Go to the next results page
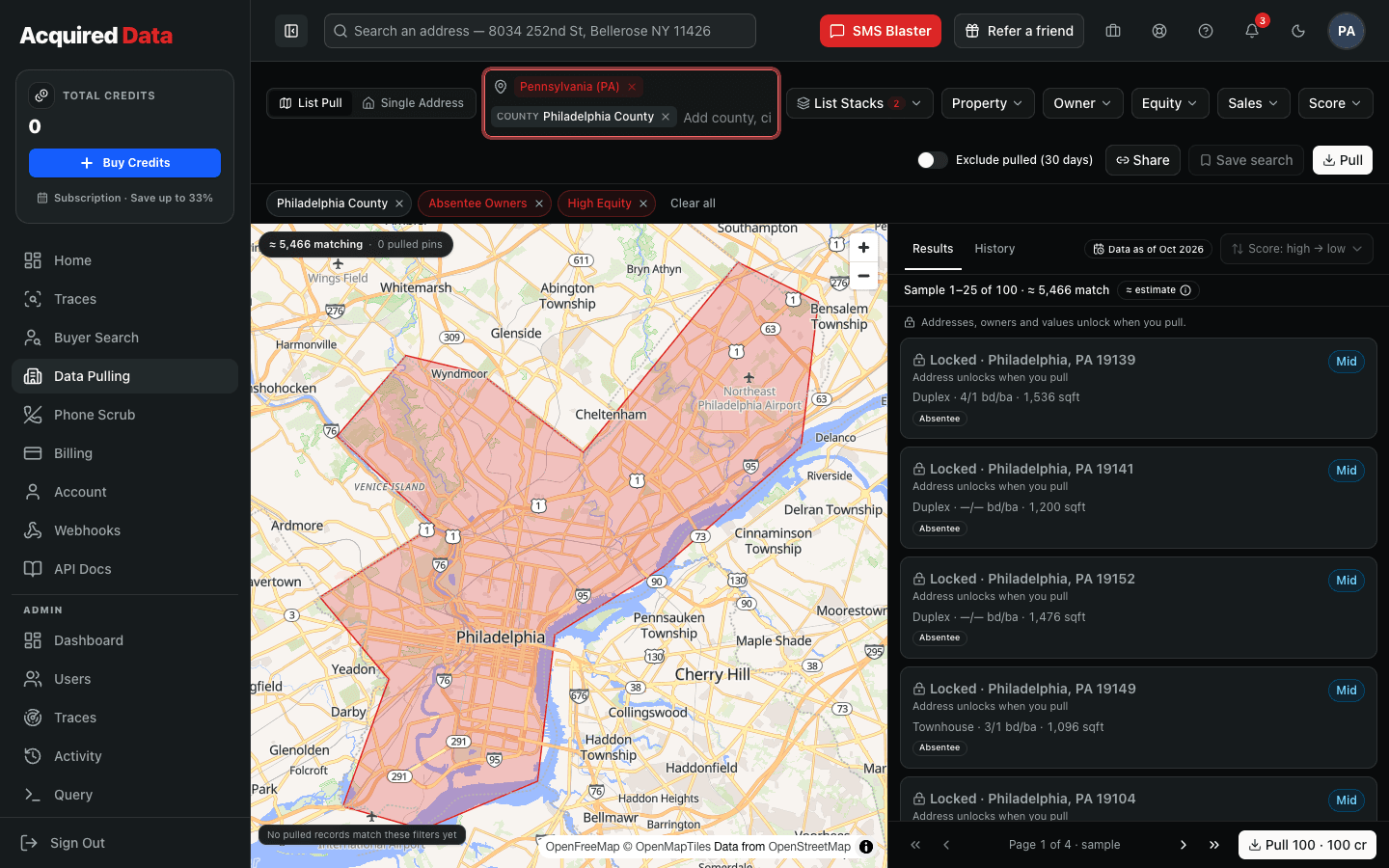Screen dimensions: 1389x868 [x=1184, y=845]
